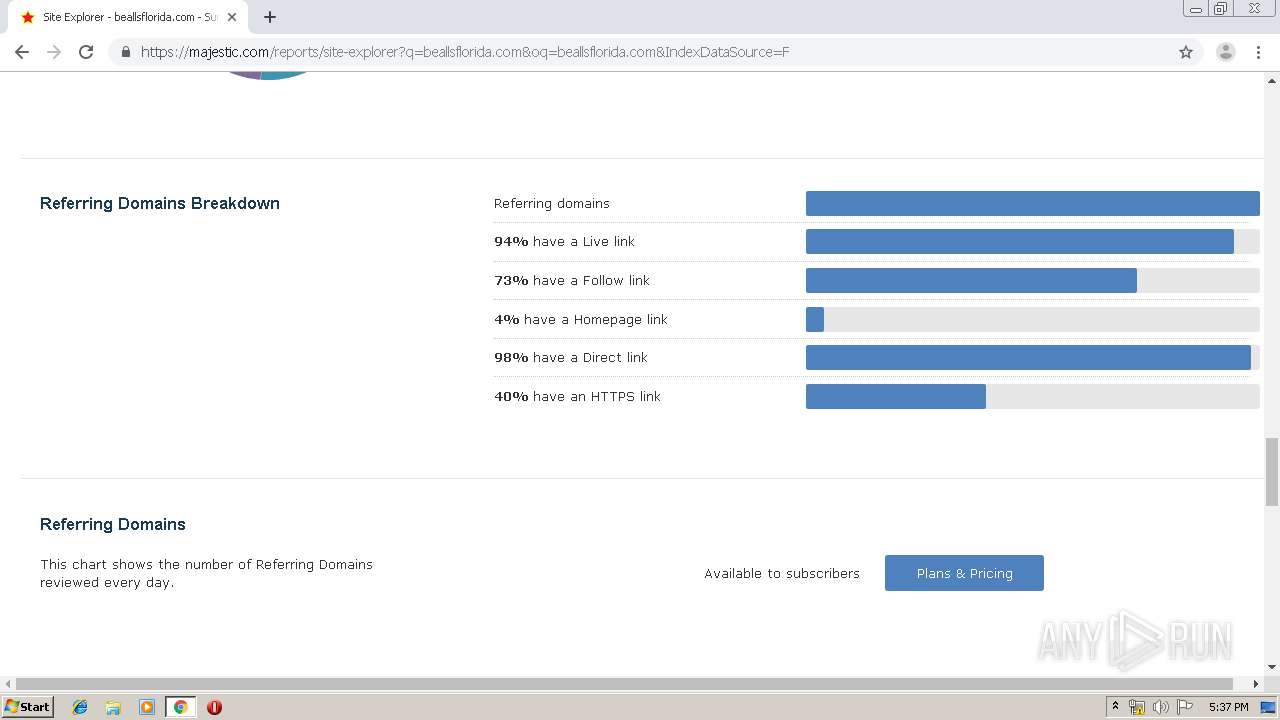Viewport: 1280px width, 720px height.
Task: Select '40% have an HTTPS link' text
Action: coord(577,396)
